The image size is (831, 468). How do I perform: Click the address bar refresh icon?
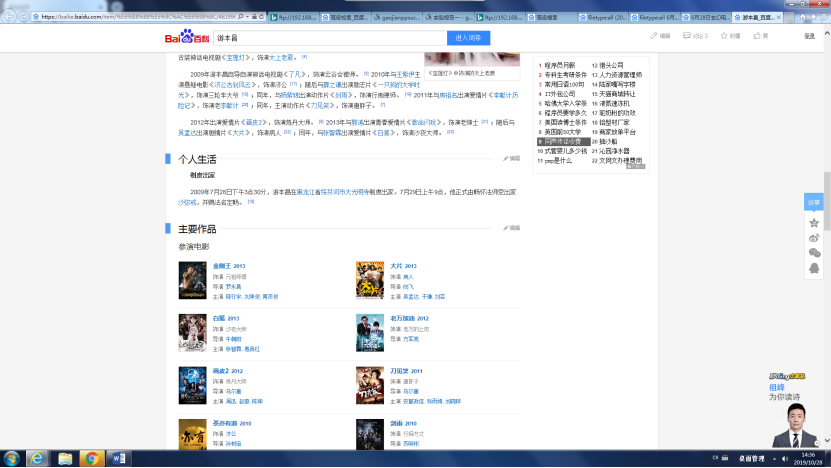pyautogui.click(x=261, y=17)
